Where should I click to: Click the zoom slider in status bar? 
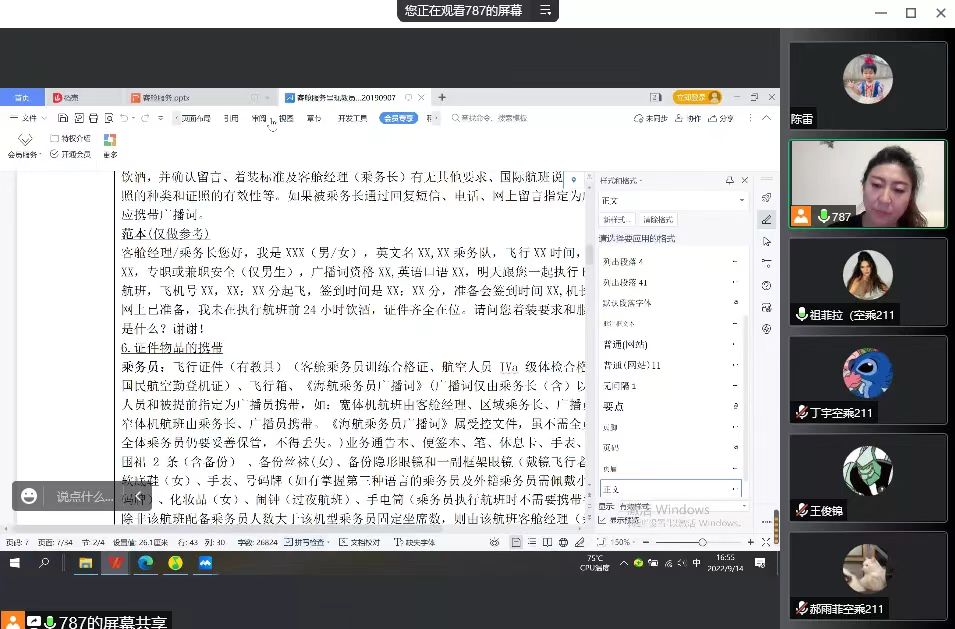pyautogui.click(x=702, y=542)
